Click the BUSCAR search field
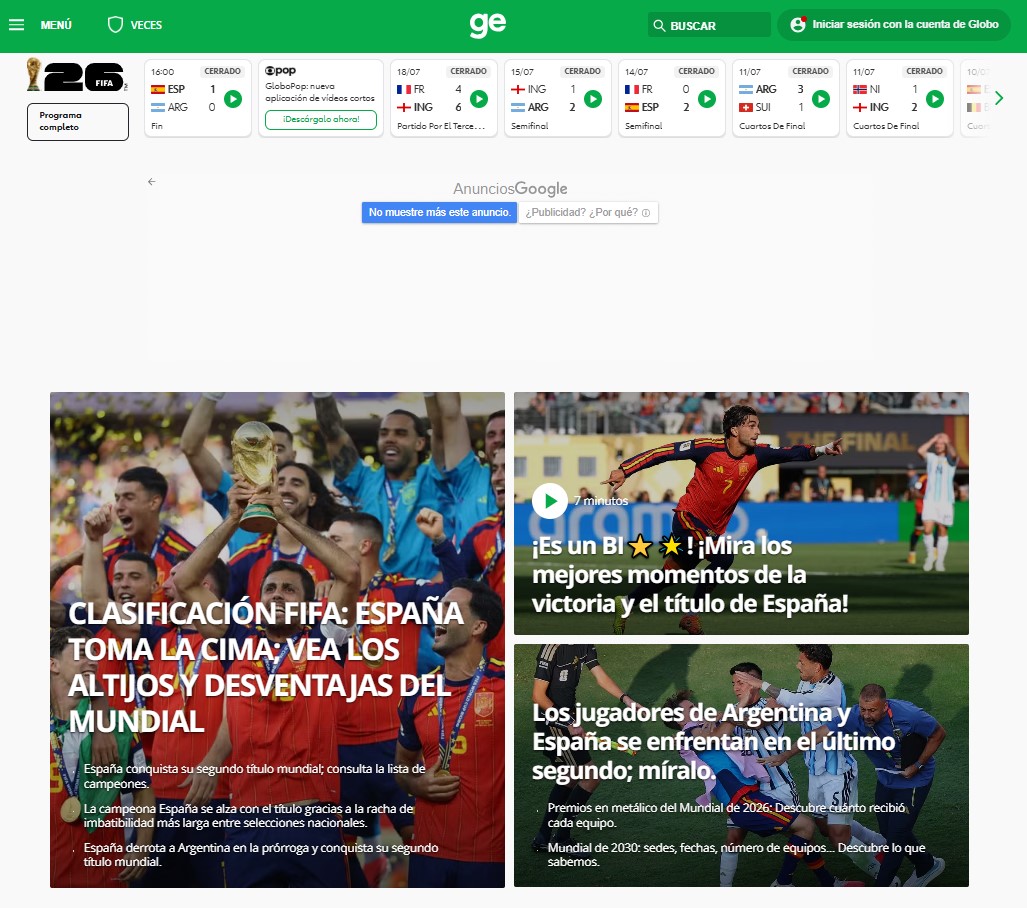Viewport: 1027px width, 908px height. 709,25
